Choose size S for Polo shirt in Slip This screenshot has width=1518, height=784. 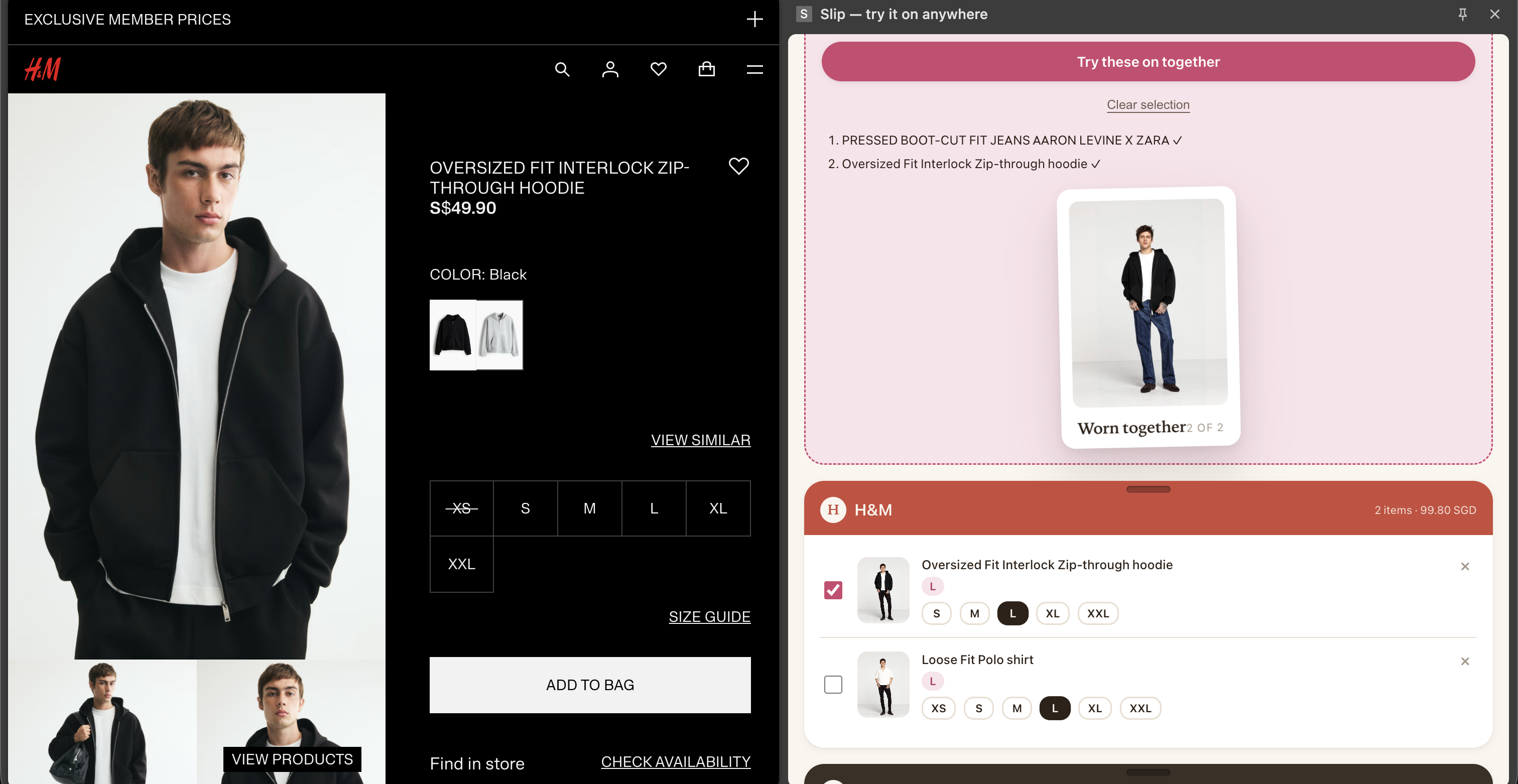click(978, 708)
